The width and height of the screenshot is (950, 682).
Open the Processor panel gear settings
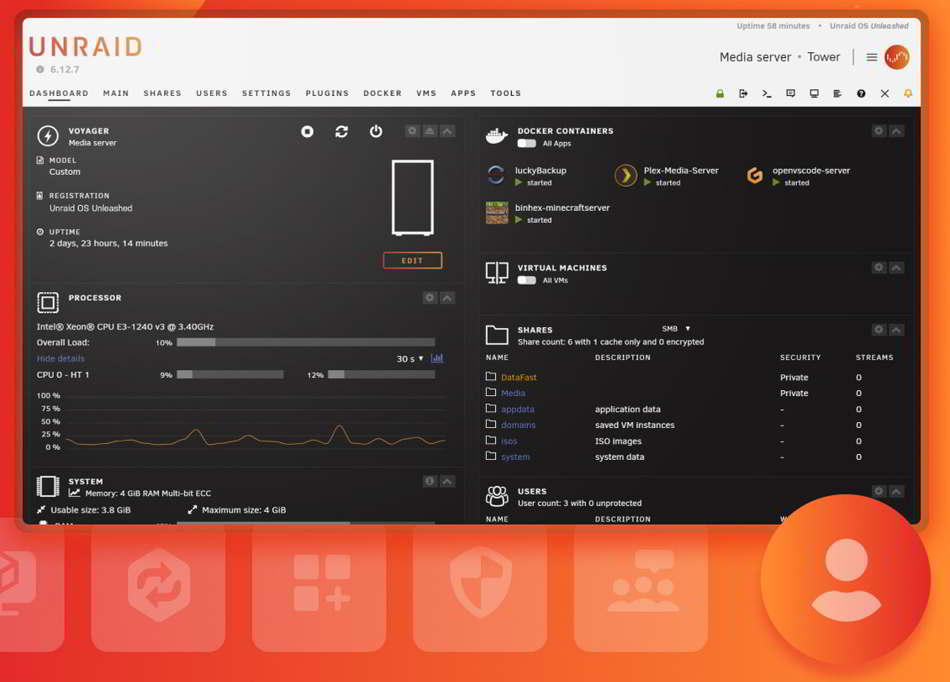pyautogui.click(x=430, y=297)
